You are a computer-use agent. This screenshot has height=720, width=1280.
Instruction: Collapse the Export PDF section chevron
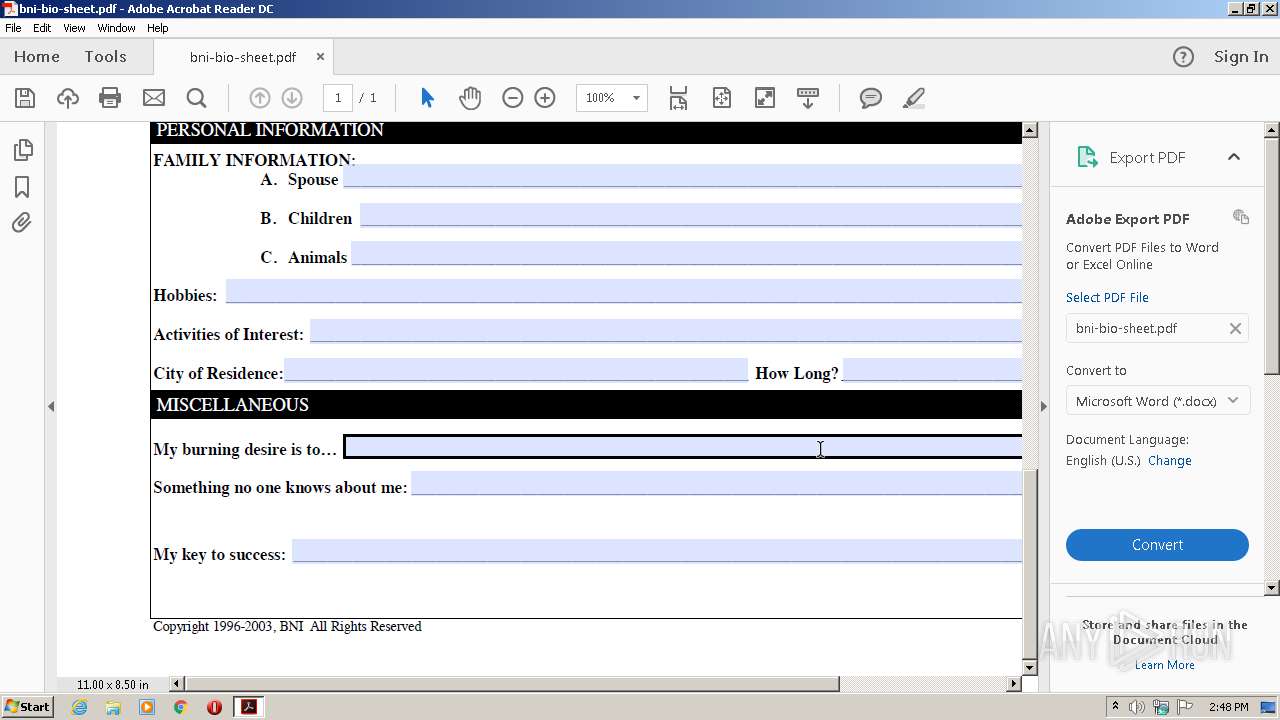point(1234,157)
